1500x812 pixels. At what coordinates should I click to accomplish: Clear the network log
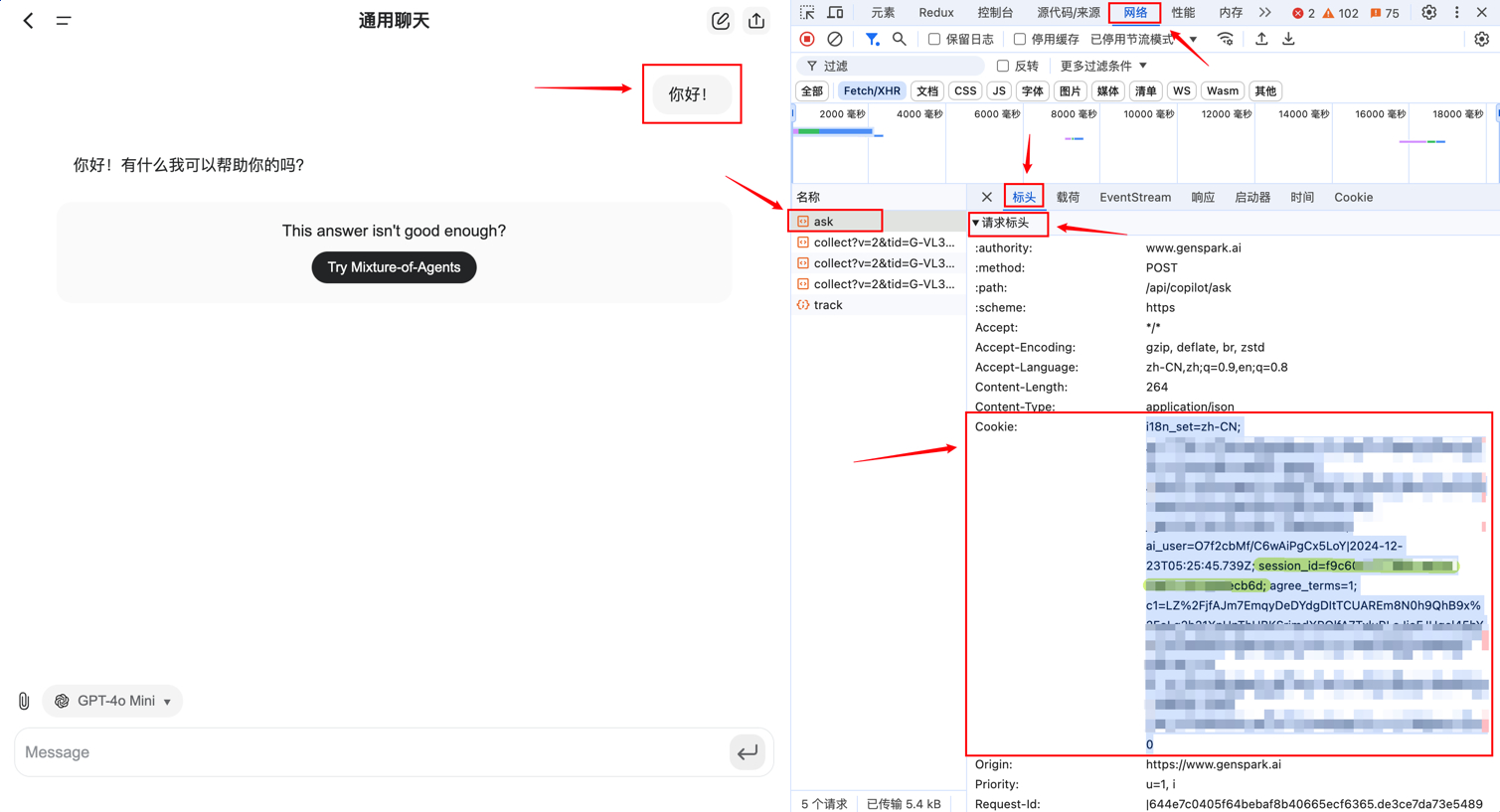click(835, 39)
